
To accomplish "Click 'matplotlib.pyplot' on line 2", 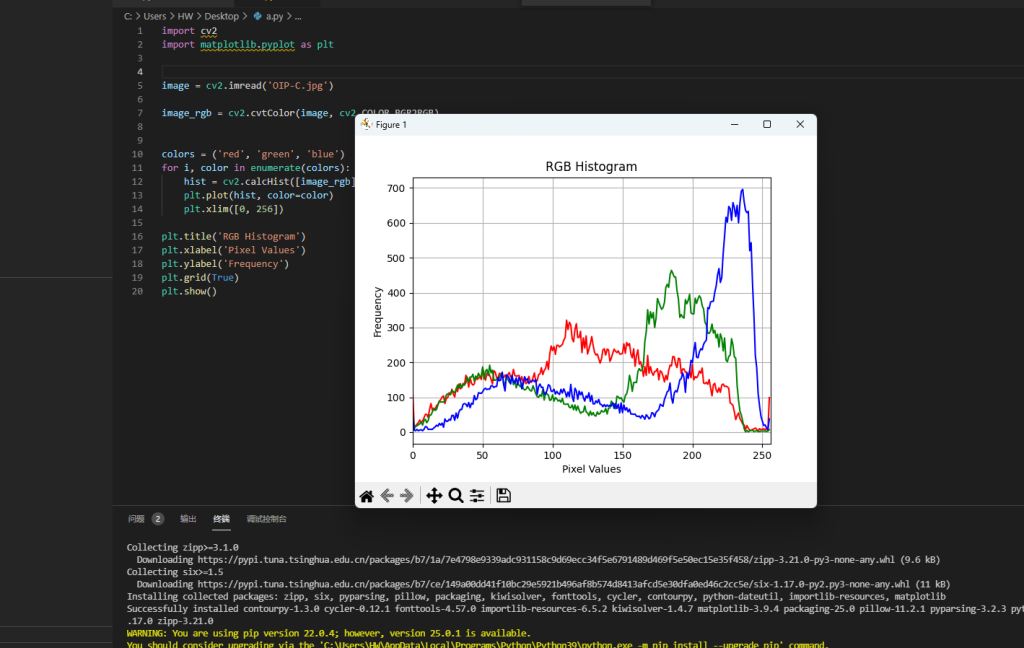I will tap(247, 44).
